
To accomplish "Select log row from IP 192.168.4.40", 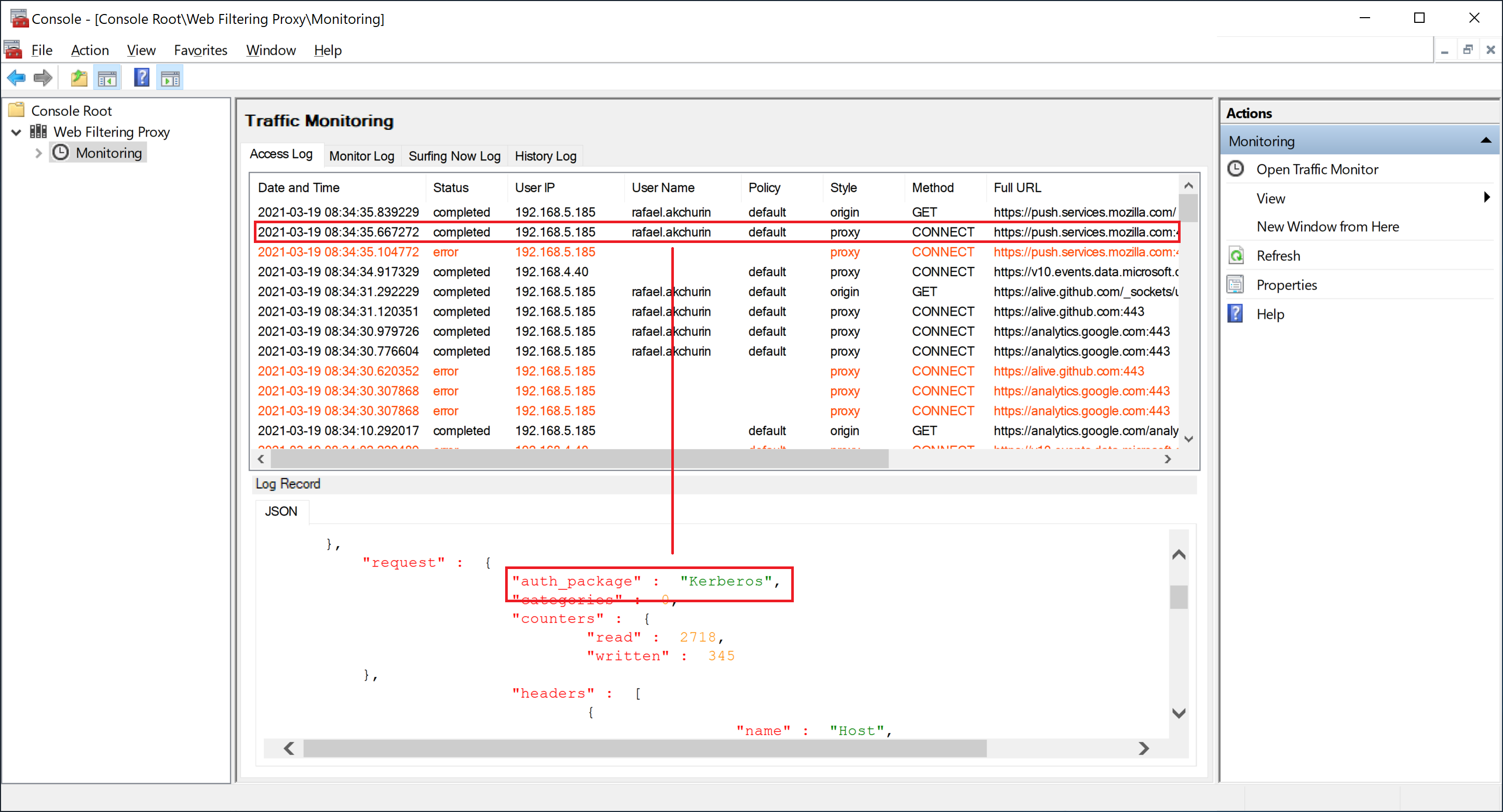I will 716,271.
